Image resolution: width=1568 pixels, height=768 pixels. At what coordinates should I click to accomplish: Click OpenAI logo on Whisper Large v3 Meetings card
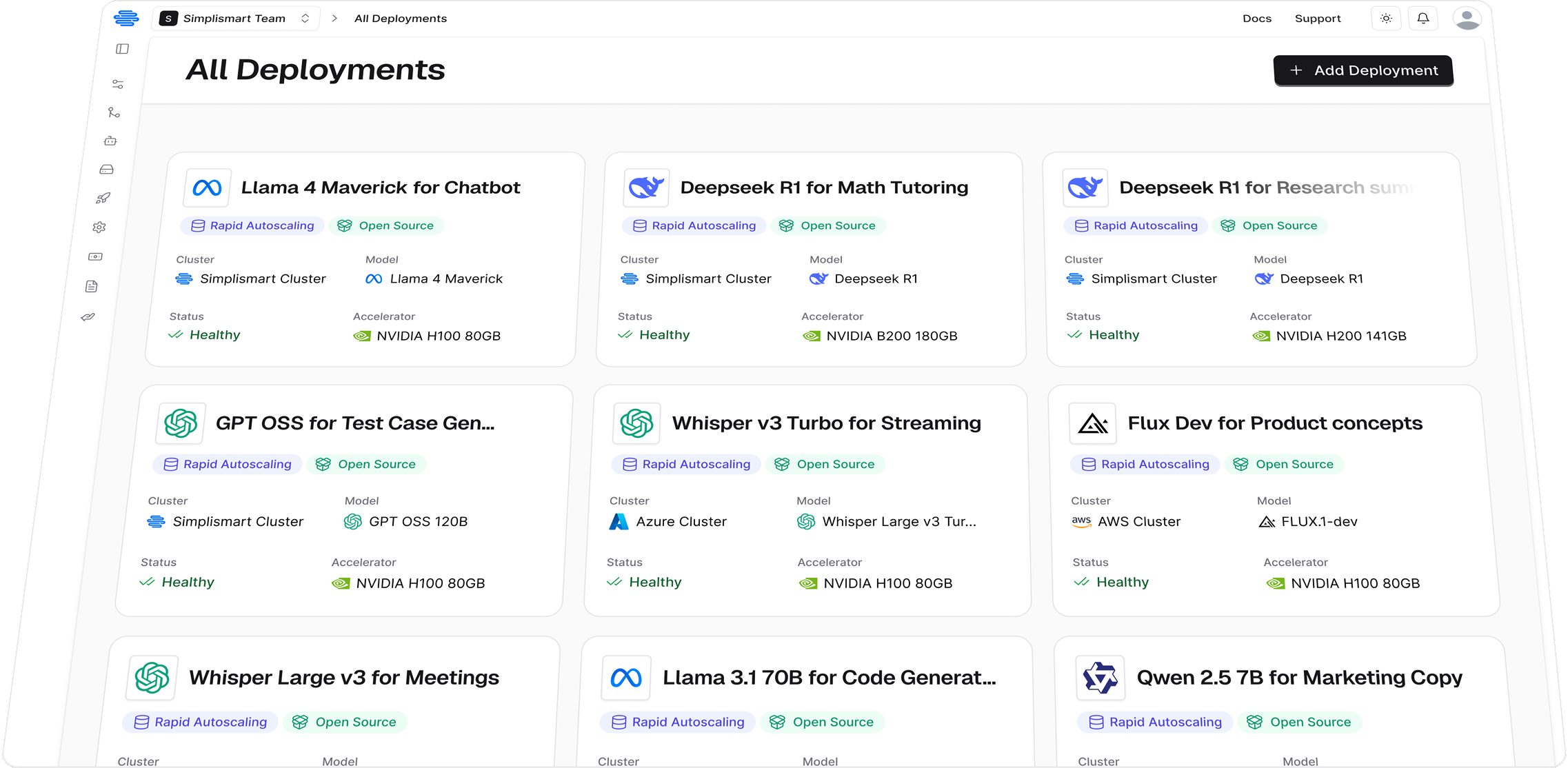tap(152, 678)
